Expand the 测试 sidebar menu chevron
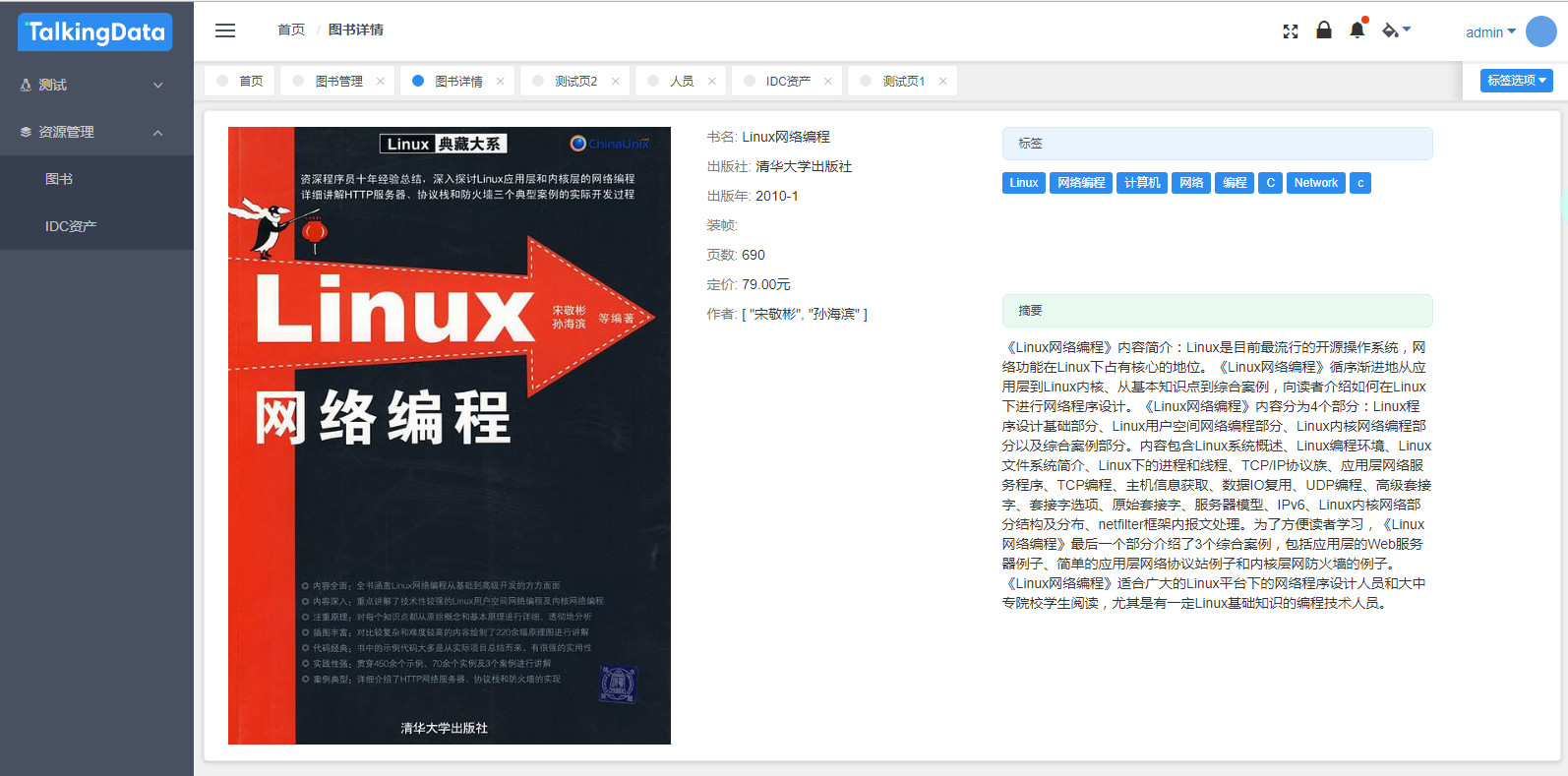This screenshot has height=776, width=1568. [x=158, y=86]
